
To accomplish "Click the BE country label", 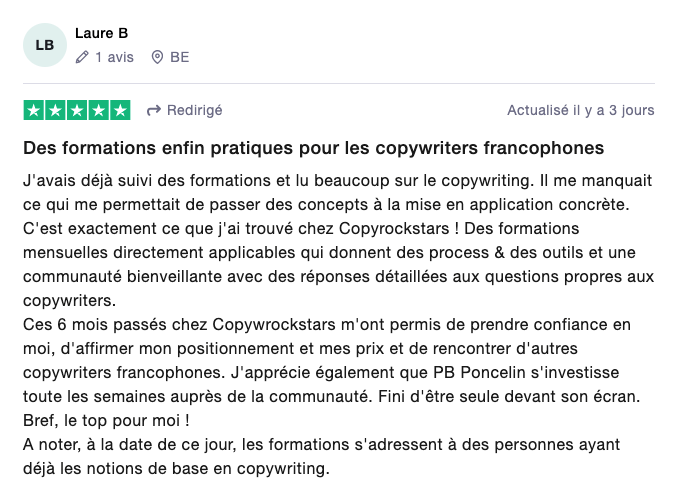I will (x=179, y=57).
